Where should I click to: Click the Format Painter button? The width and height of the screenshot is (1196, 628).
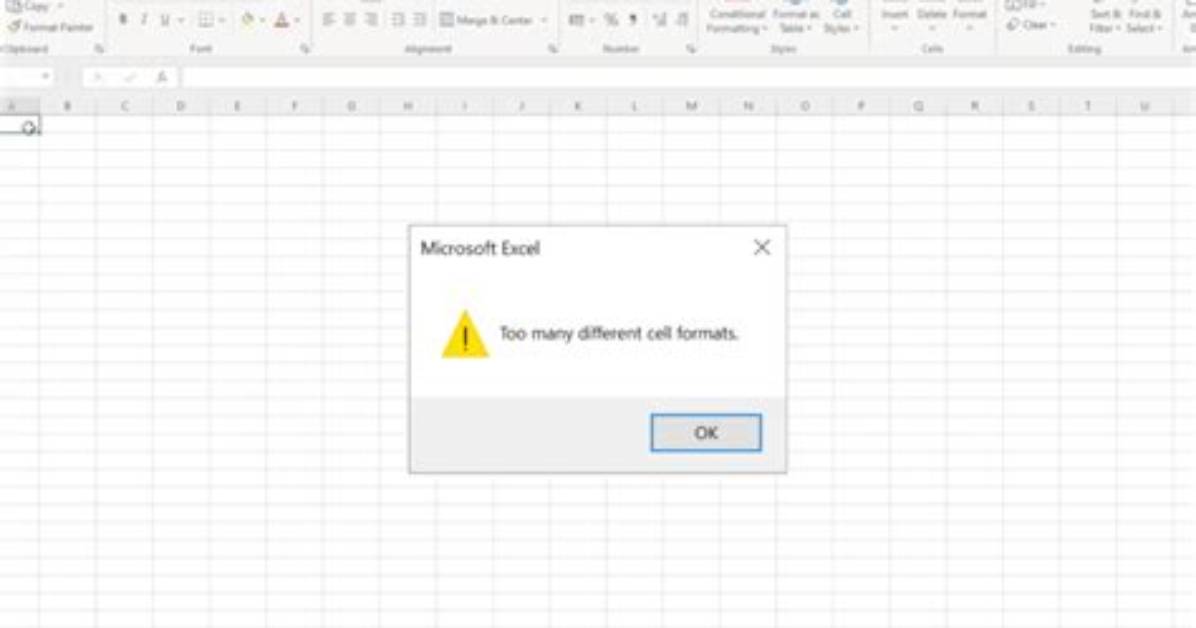coord(50,27)
